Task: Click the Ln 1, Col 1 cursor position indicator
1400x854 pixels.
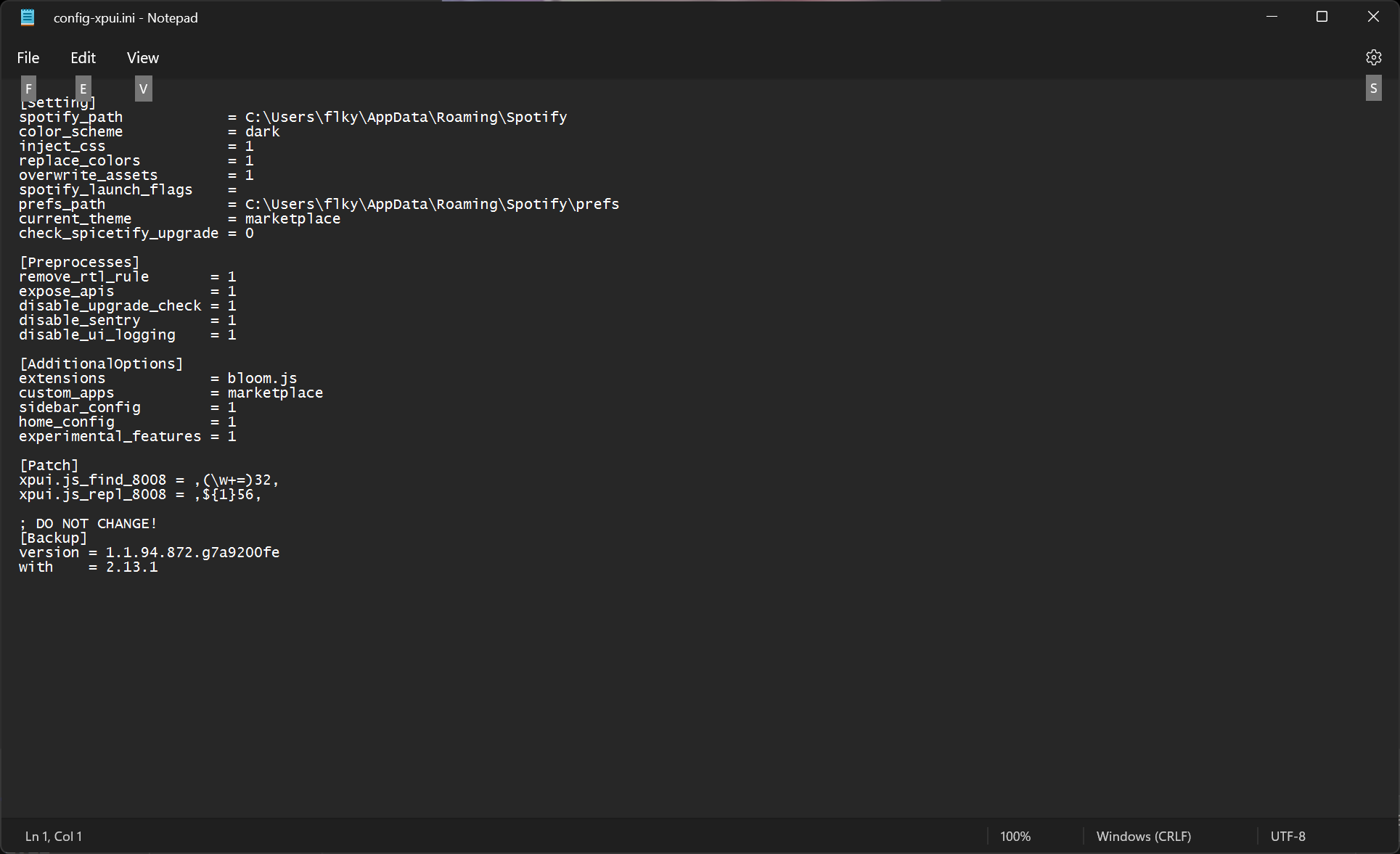Action: (x=53, y=836)
